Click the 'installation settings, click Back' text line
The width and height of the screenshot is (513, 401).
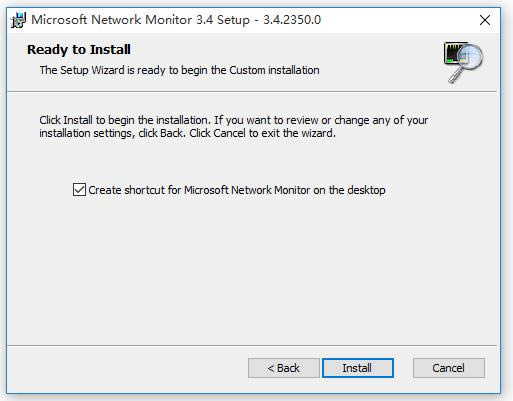(x=187, y=133)
